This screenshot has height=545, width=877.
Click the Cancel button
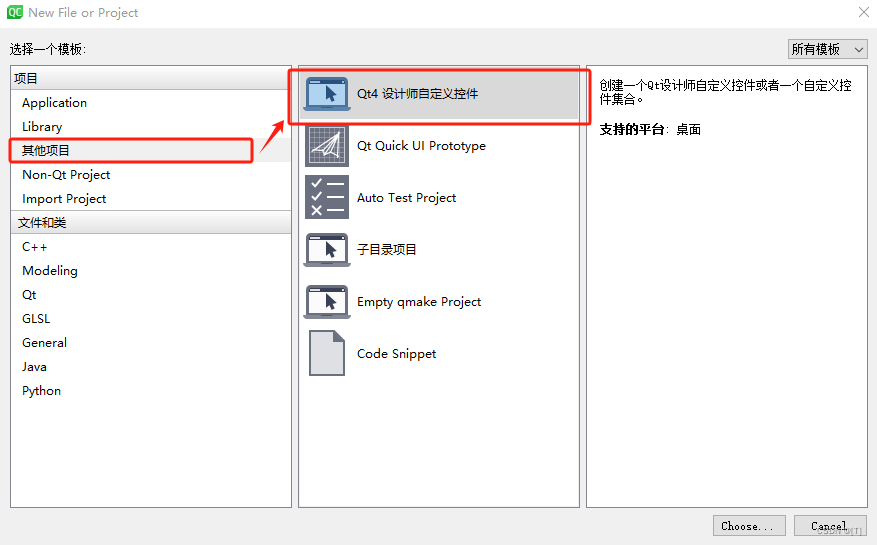pyautogui.click(x=830, y=526)
